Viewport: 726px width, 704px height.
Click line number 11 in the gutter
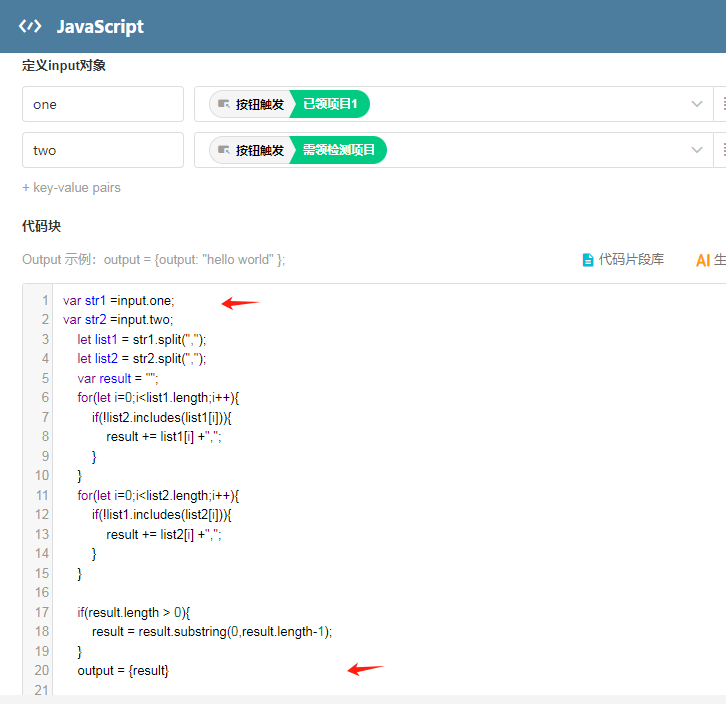pyautogui.click(x=42, y=495)
